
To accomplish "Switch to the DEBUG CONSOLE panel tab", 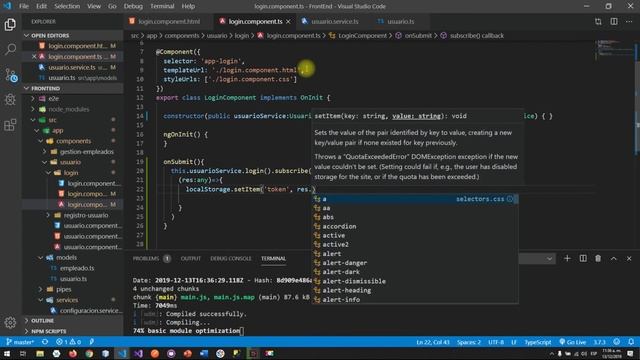I will pyautogui.click(x=231, y=258).
